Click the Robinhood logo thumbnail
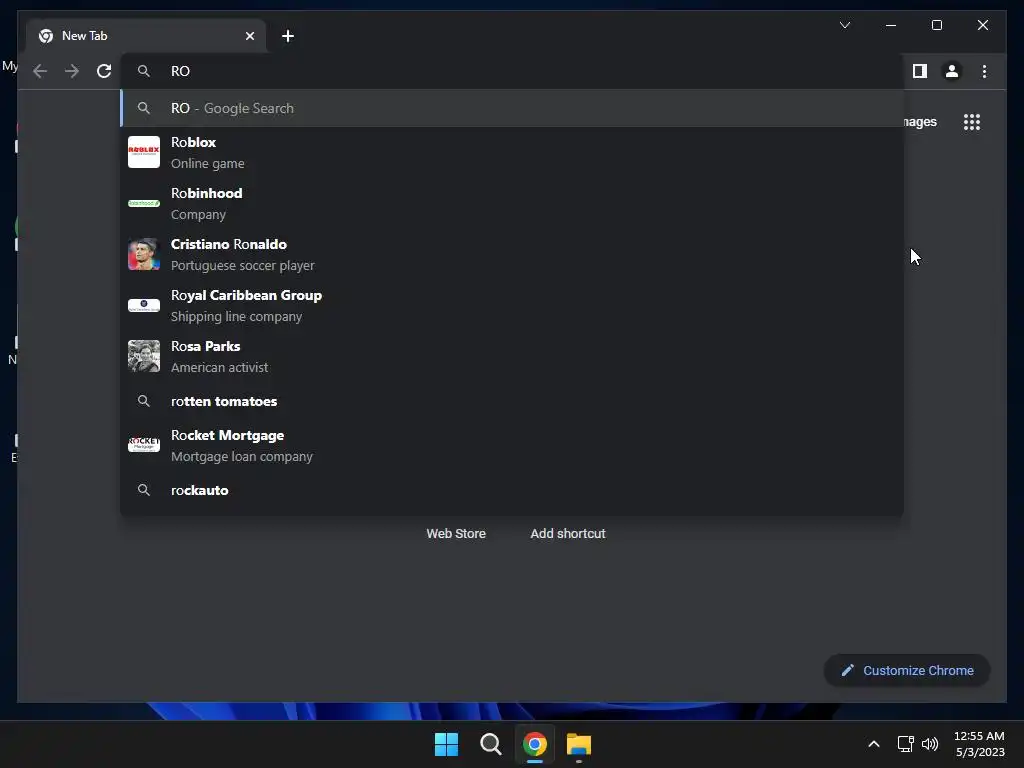 144,203
